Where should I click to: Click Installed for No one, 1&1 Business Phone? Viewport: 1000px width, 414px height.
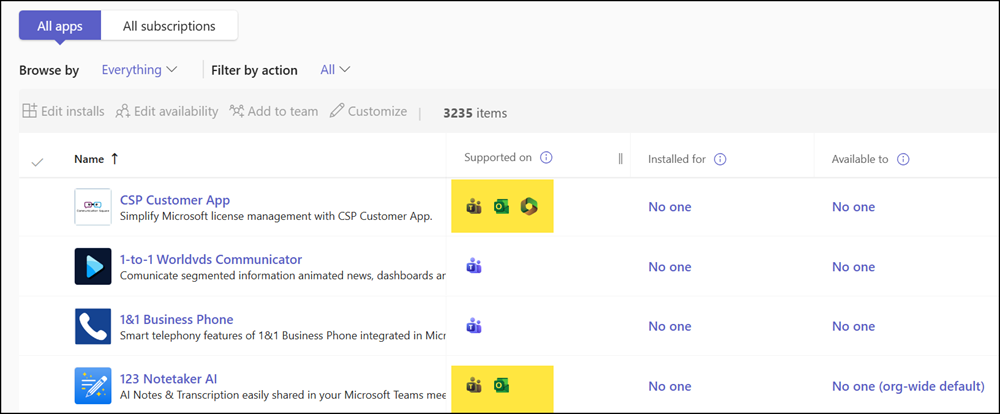[x=670, y=326]
